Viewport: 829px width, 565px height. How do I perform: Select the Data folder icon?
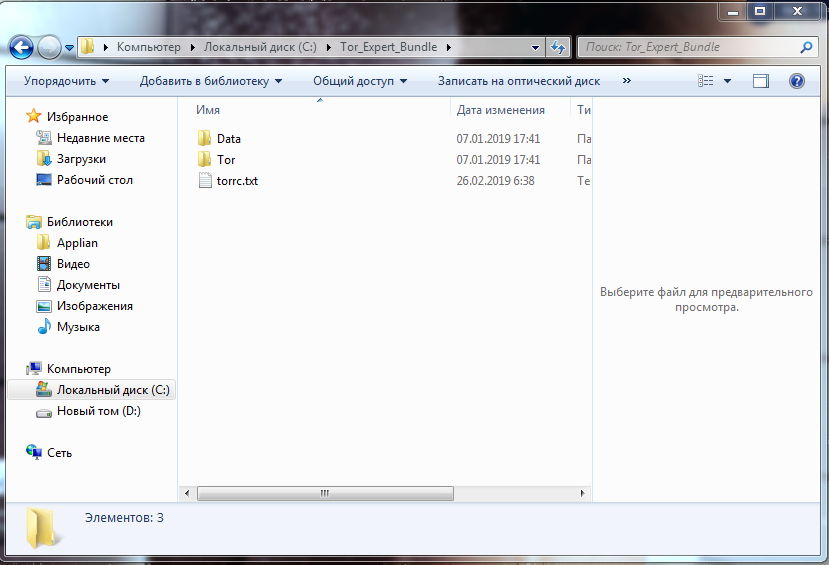click(x=205, y=138)
